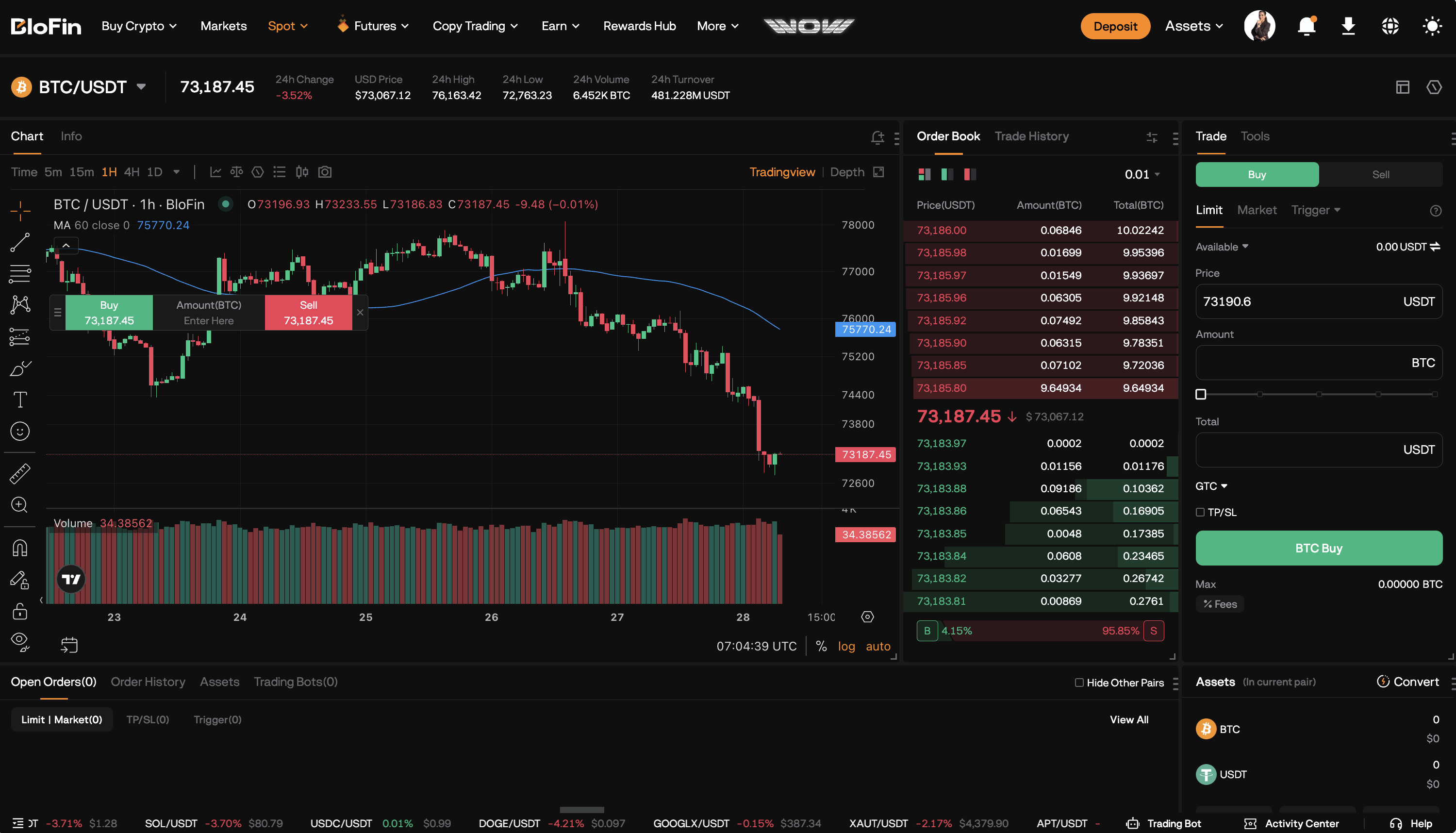Enable the TP/SL checkbox
Viewport: 1456px width, 833px height.
point(1200,513)
